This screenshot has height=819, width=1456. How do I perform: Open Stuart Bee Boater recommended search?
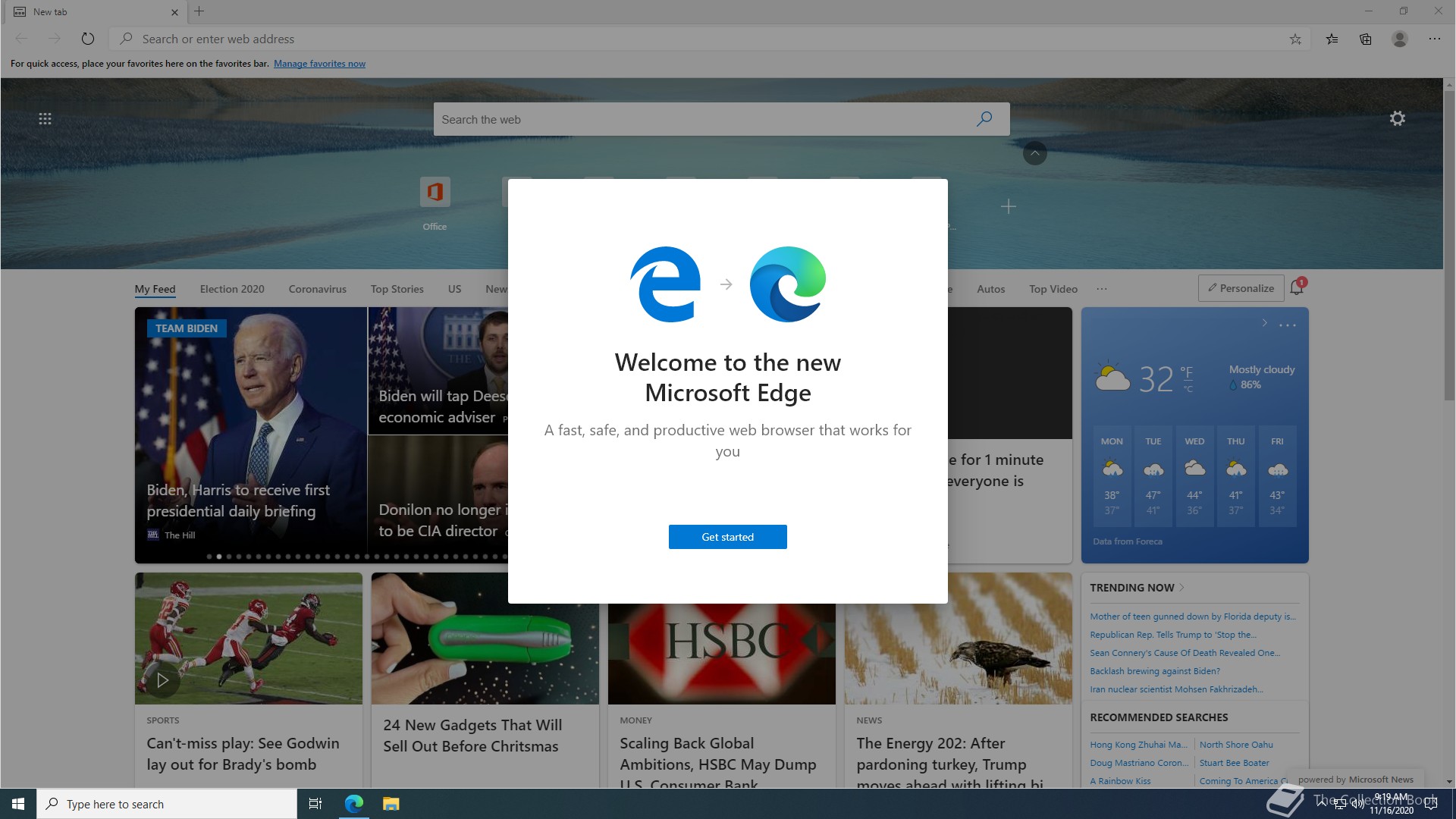1234,763
